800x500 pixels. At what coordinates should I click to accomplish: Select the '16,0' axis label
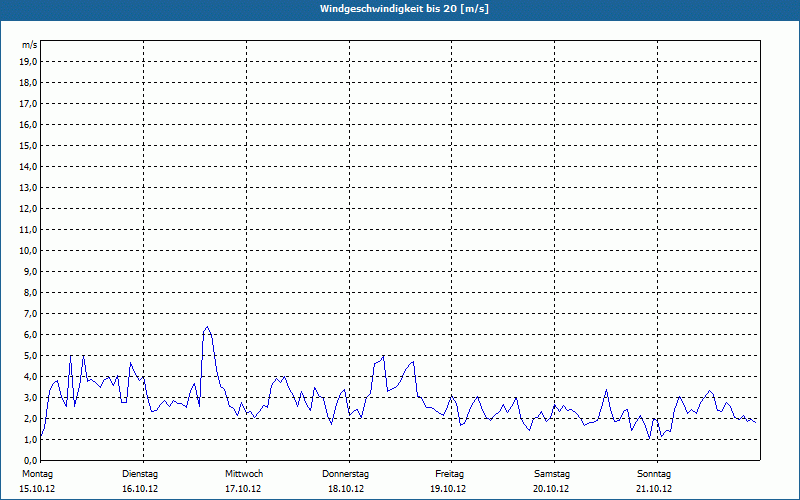[28, 124]
